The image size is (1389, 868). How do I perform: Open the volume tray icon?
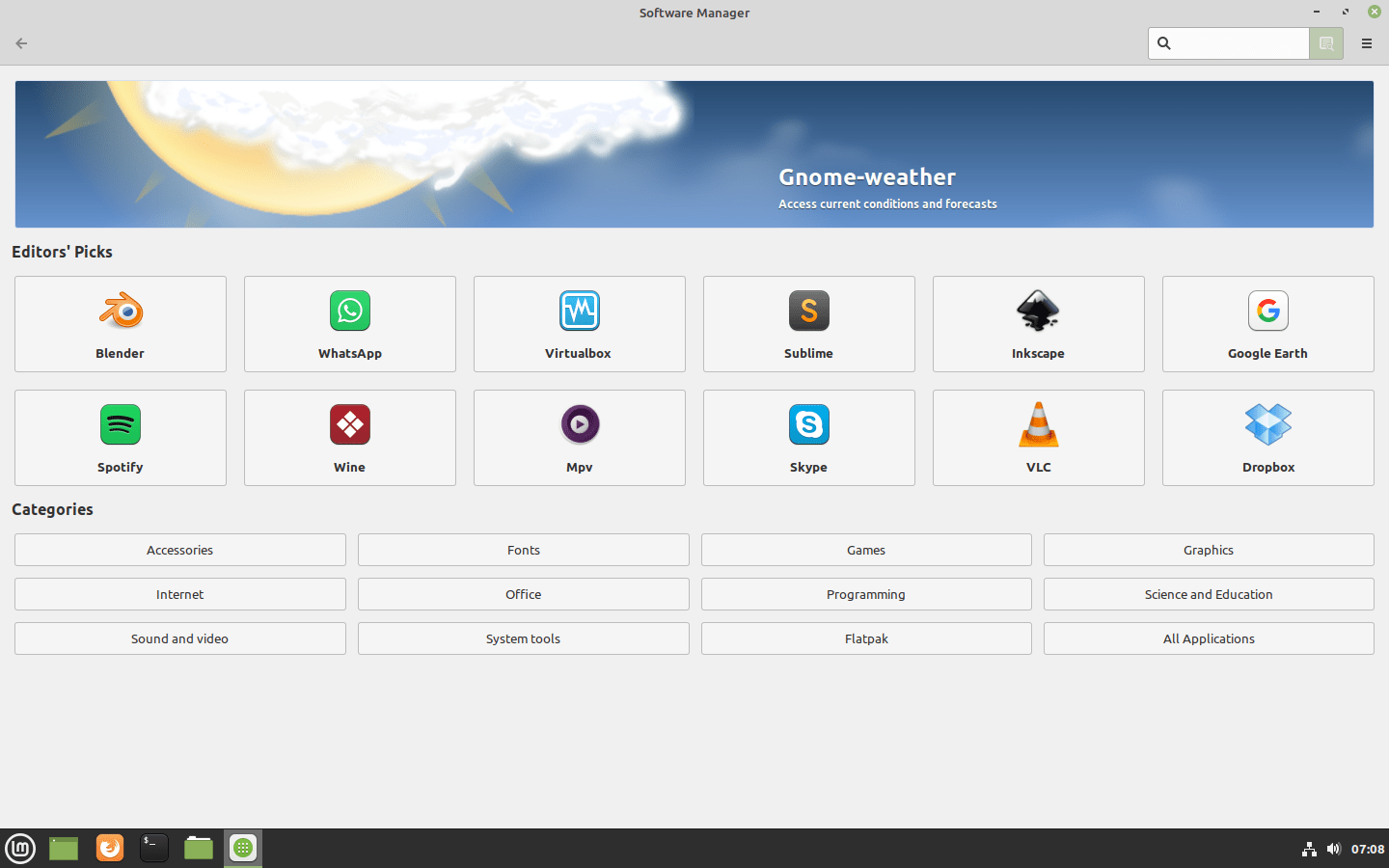(x=1334, y=849)
